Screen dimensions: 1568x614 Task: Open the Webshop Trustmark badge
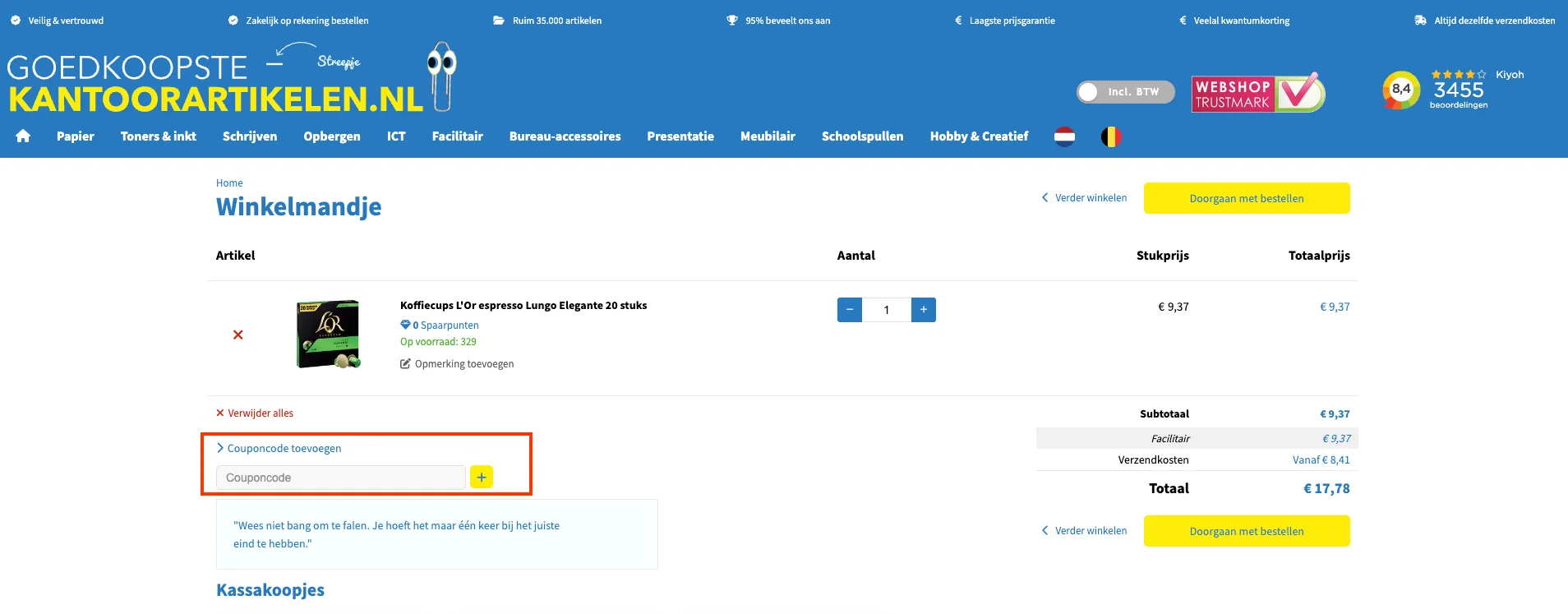(1257, 93)
